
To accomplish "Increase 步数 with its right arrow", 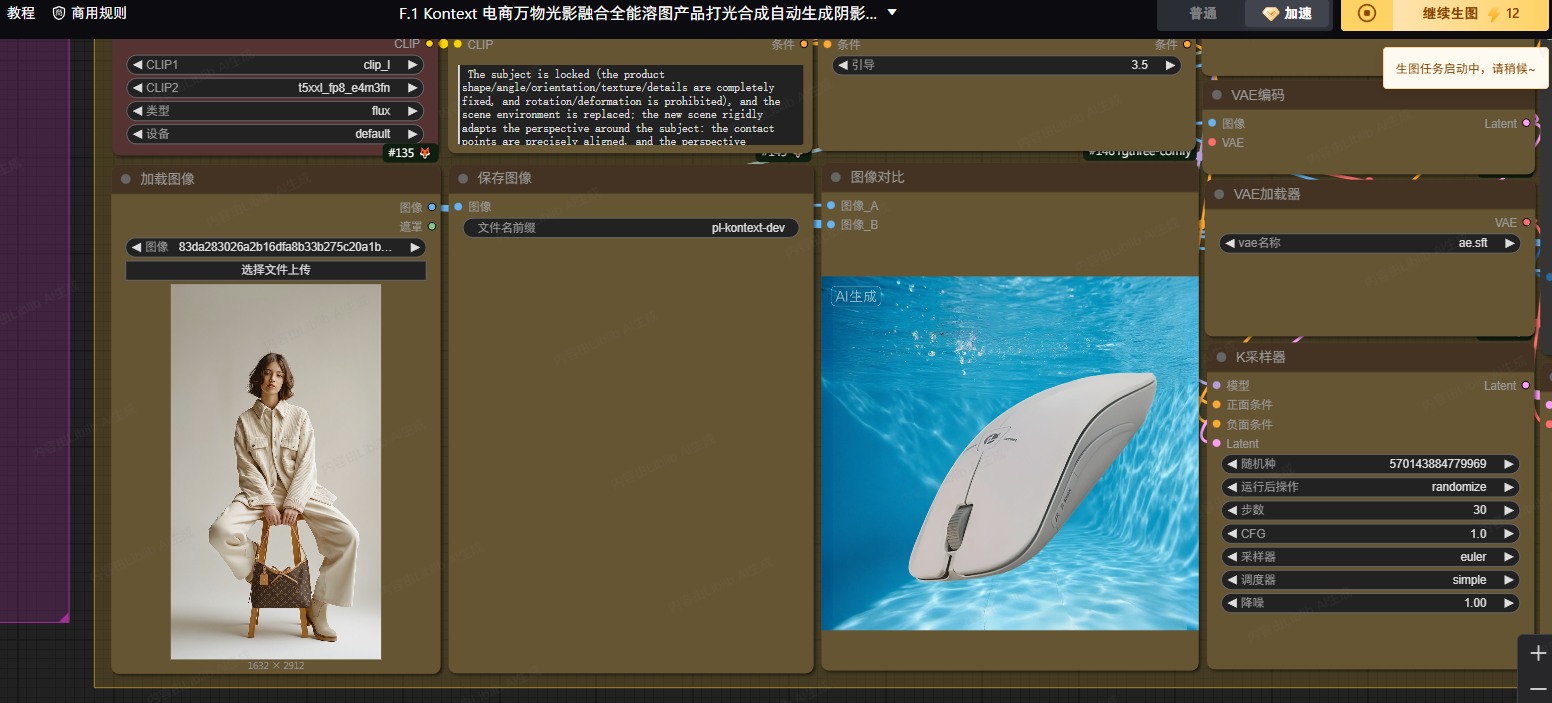I will tap(1509, 510).
